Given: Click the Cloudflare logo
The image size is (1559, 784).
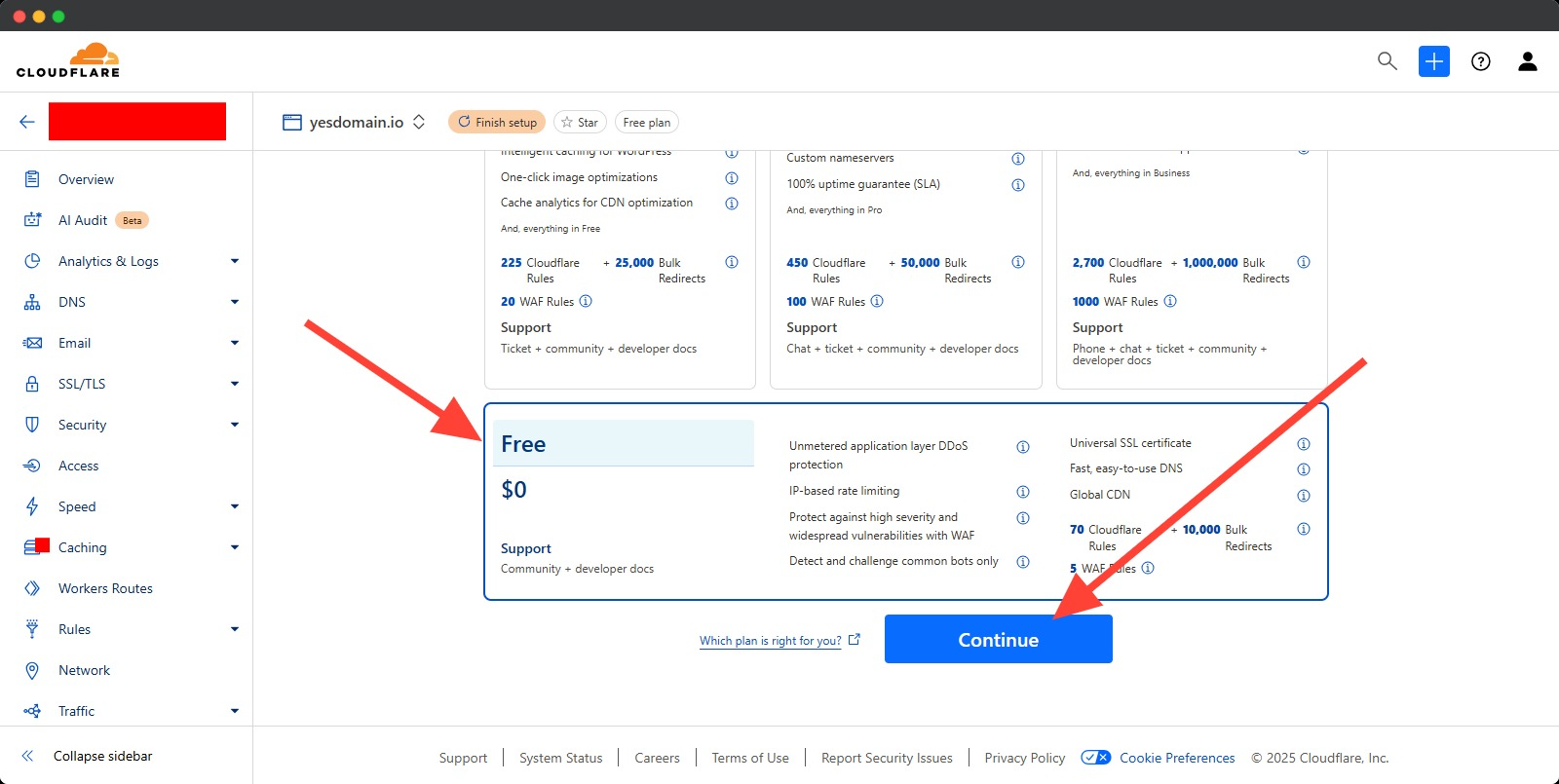Looking at the screenshot, I should (68, 60).
